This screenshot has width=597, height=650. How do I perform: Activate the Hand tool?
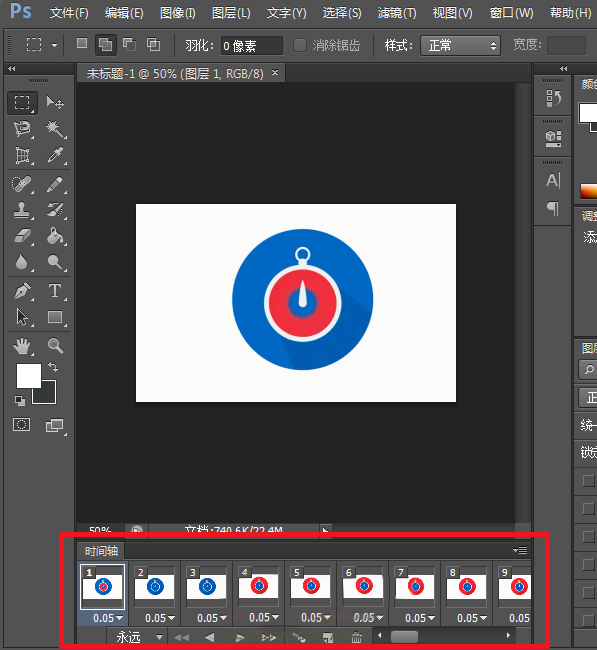[x=22, y=346]
